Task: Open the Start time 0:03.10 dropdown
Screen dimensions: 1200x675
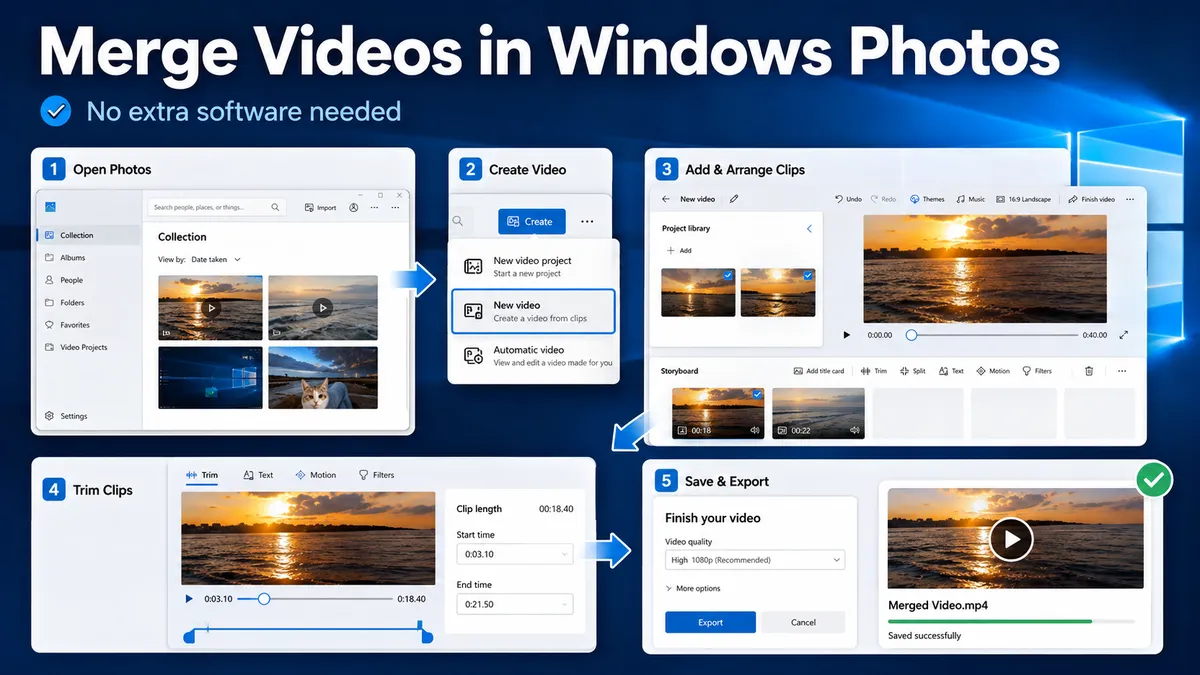Action: [514, 554]
